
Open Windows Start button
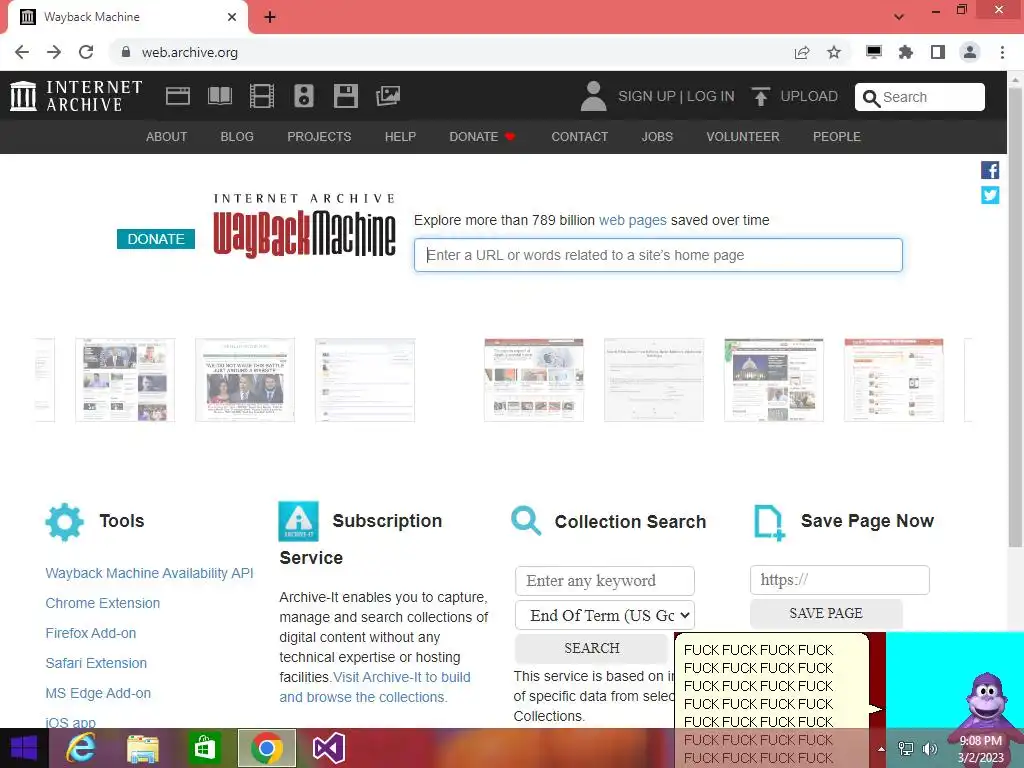point(24,748)
